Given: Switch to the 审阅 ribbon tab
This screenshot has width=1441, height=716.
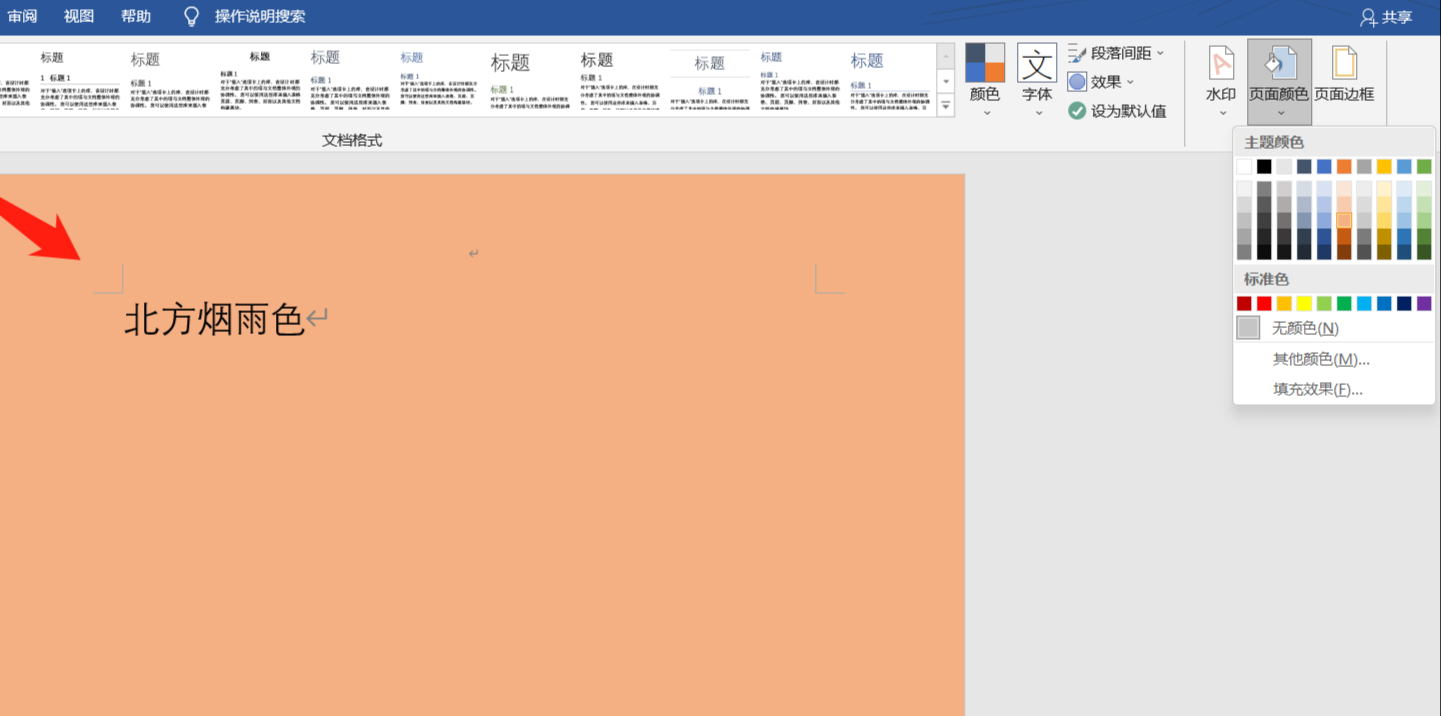Looking at the screenshot, I should click(x=23, y=15).
